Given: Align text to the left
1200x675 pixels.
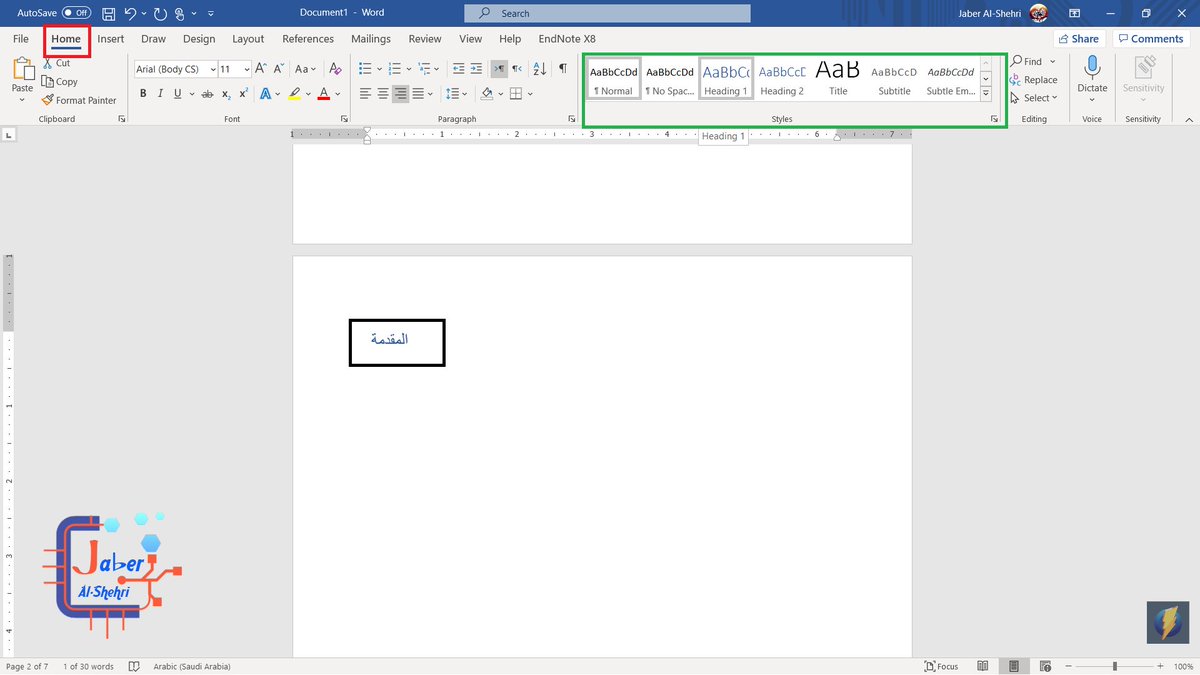Looking at the screenshot, I should [366, 94].
